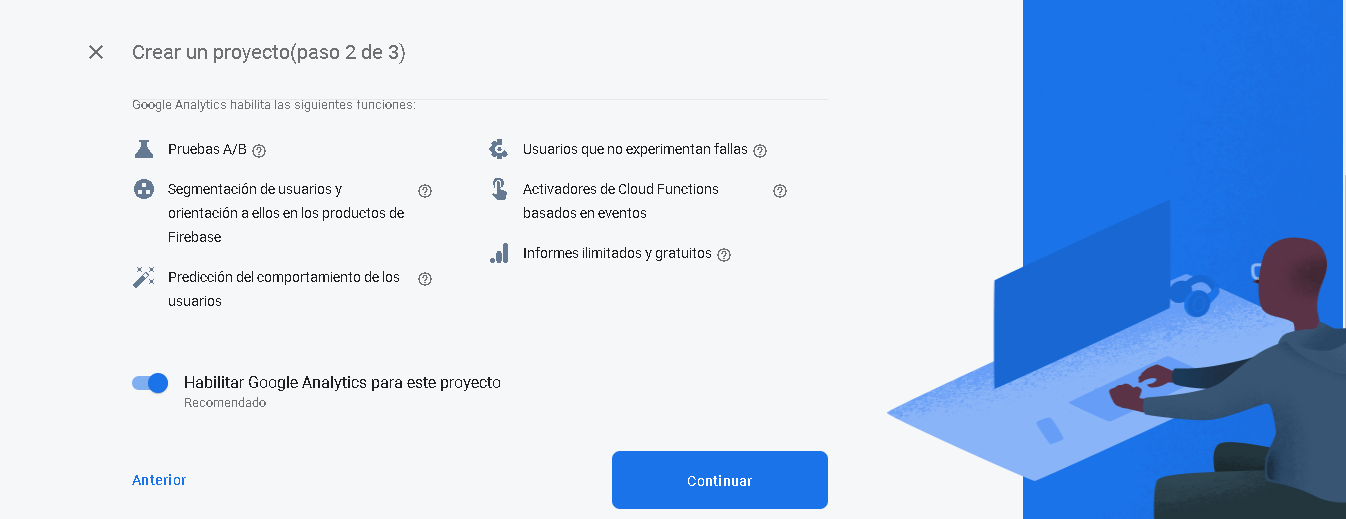
Task: Click the Cloud Functions touch icon
Action: [499, 189]
